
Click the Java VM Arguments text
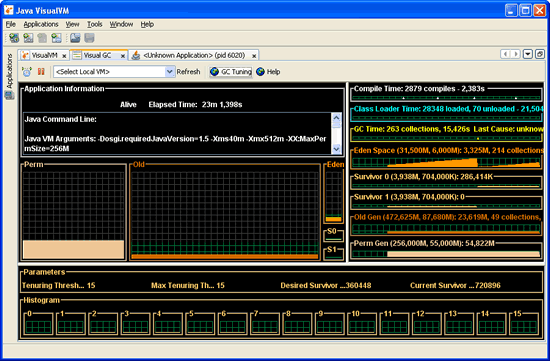point(175,143)
